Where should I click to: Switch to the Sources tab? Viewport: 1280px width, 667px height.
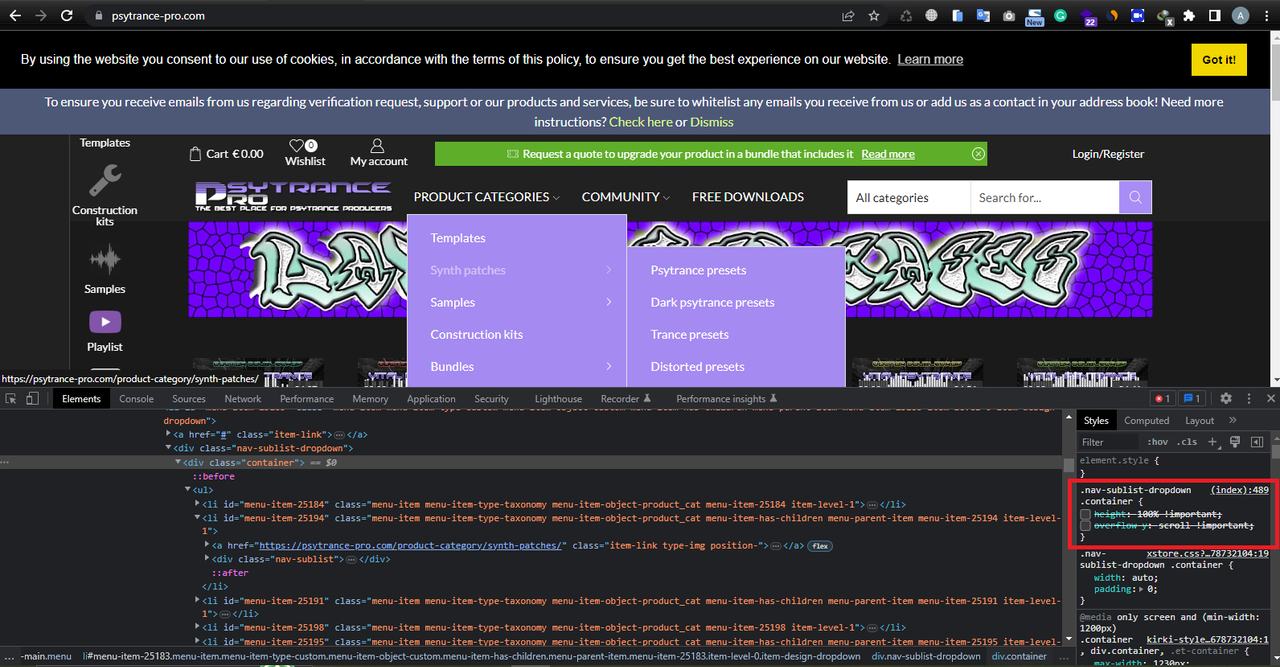click(x=189, y=399)
